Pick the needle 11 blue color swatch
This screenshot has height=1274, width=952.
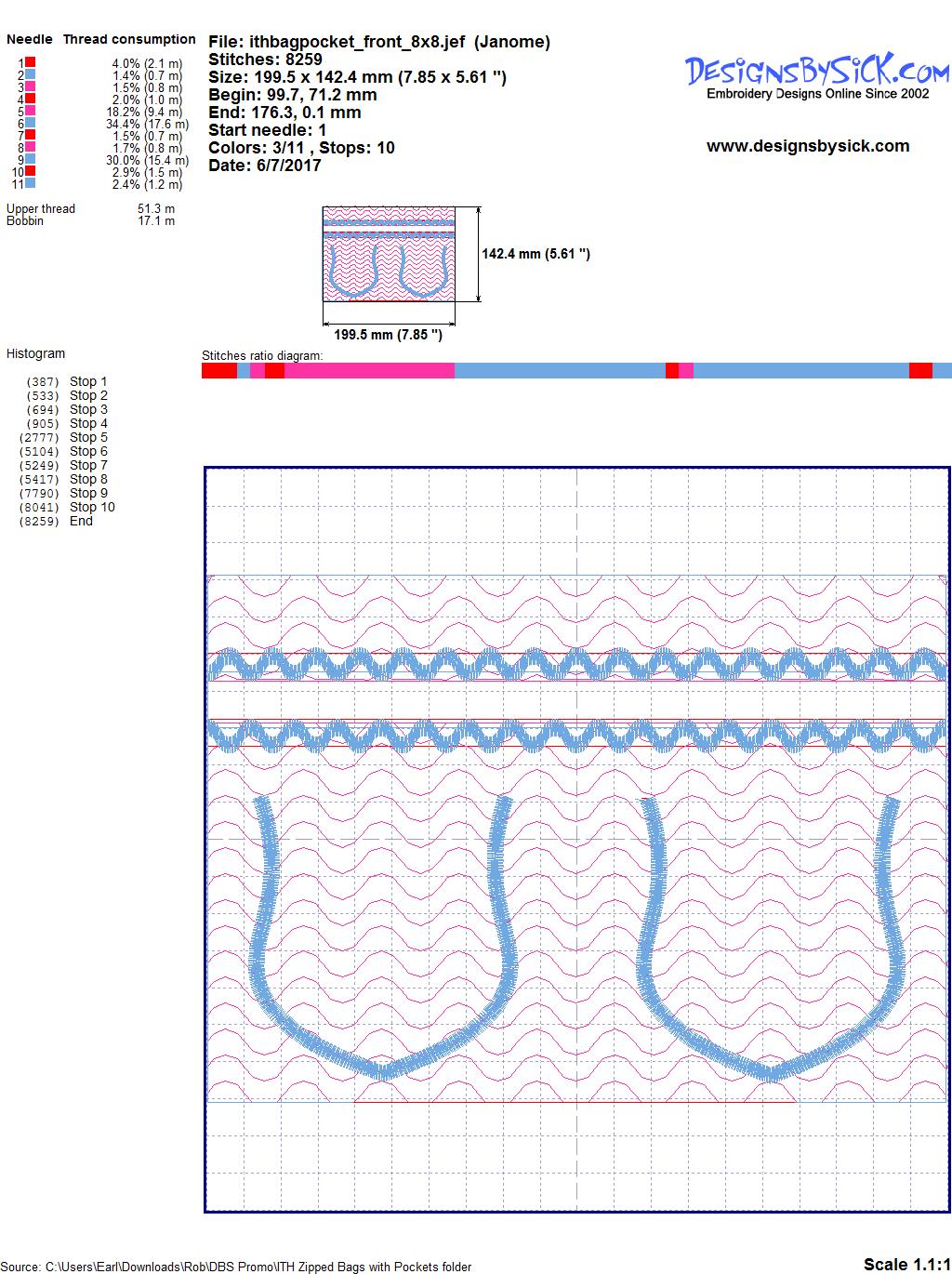[31, 184]
